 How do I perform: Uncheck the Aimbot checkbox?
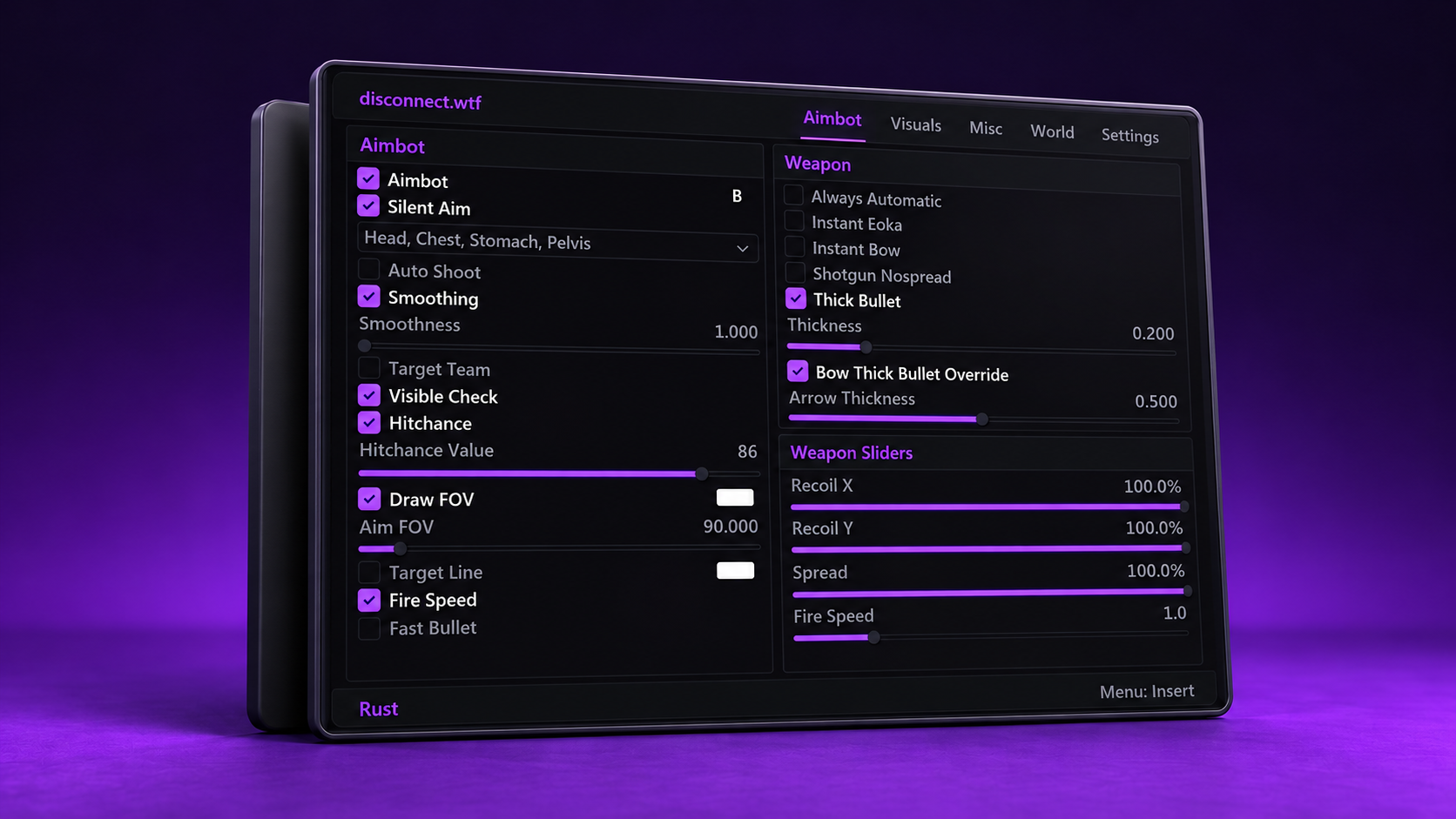pyautogui.click(x=368, y=178)
